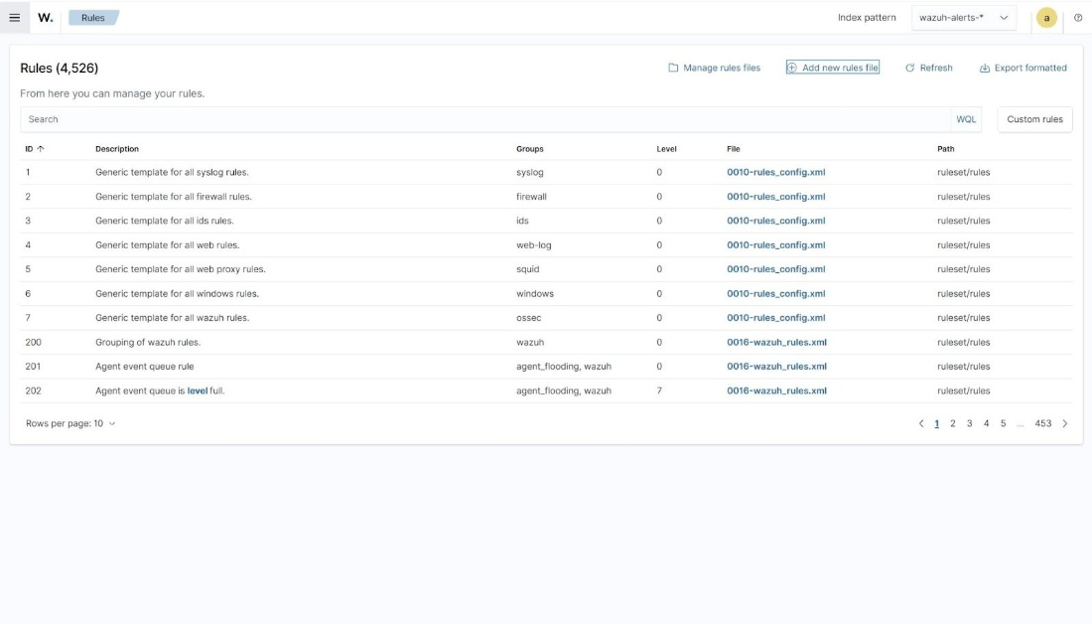
Task: Select current page 1
Action: [937, 423]
